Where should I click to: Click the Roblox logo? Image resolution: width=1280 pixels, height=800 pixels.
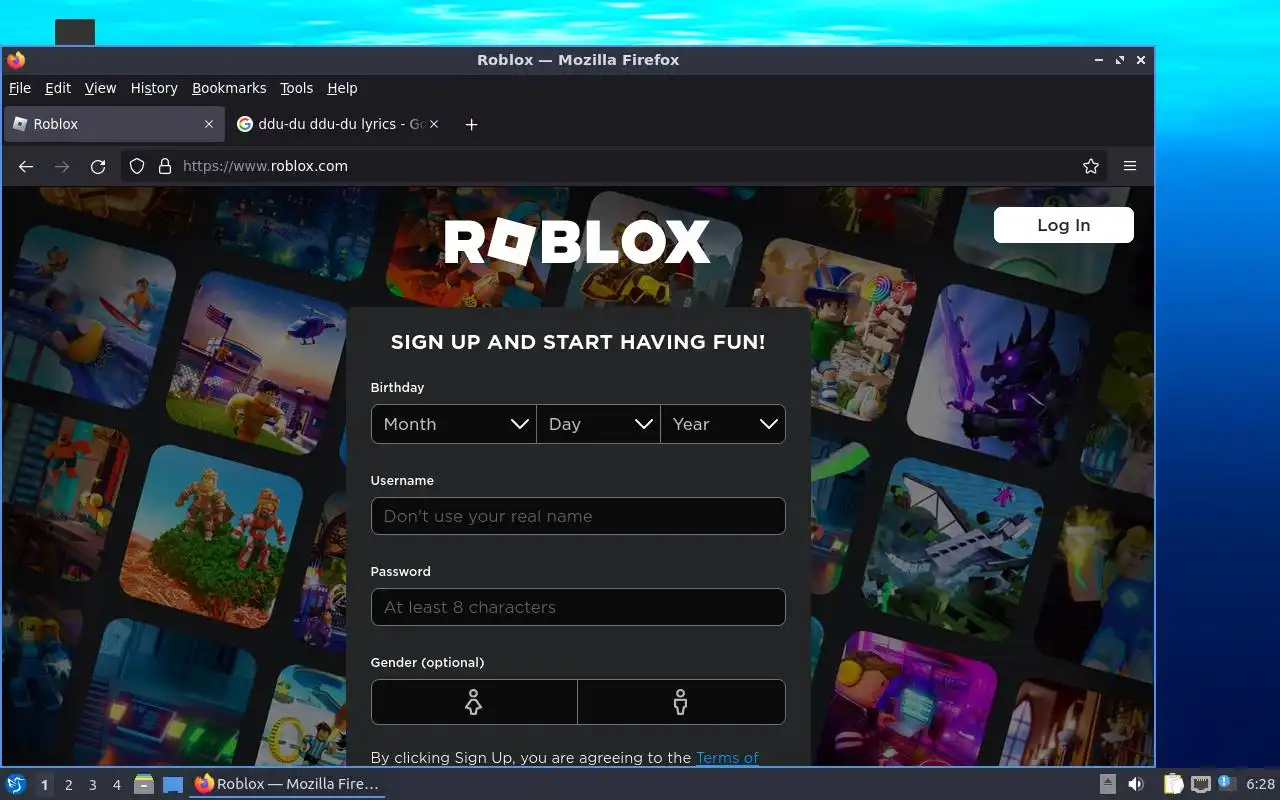click(x=577, y=242)
